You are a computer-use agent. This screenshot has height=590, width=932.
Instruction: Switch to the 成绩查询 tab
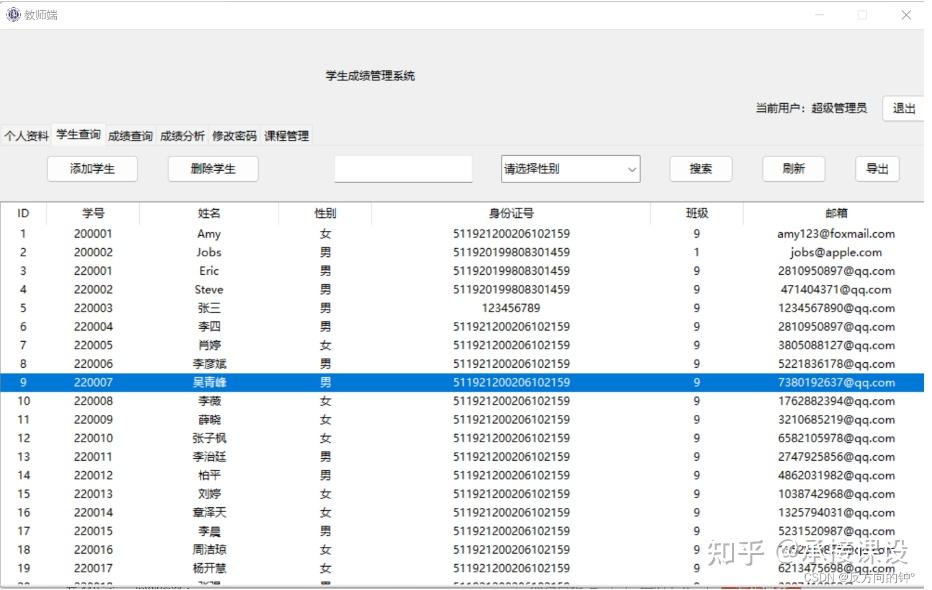coord(129,135)
